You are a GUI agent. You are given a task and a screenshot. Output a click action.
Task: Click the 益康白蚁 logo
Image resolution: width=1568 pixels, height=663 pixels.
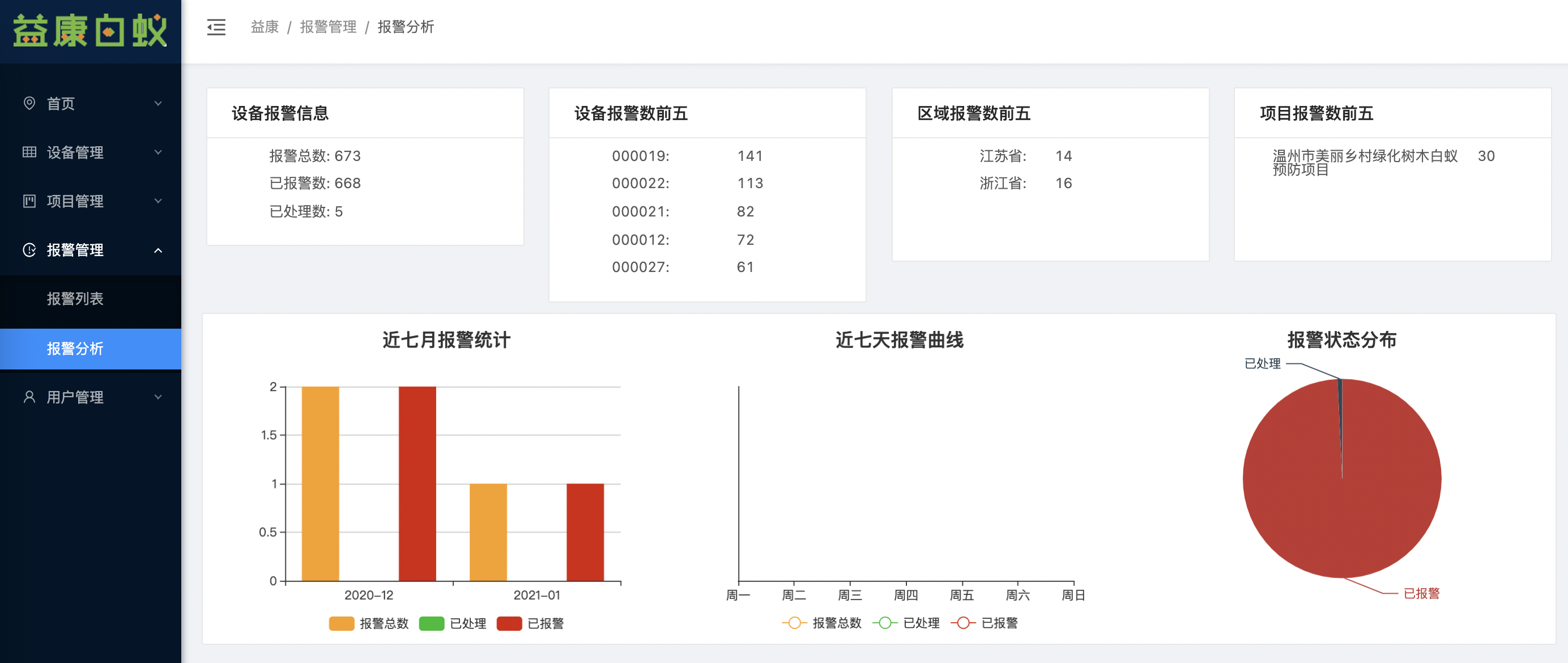coord(90,31)
